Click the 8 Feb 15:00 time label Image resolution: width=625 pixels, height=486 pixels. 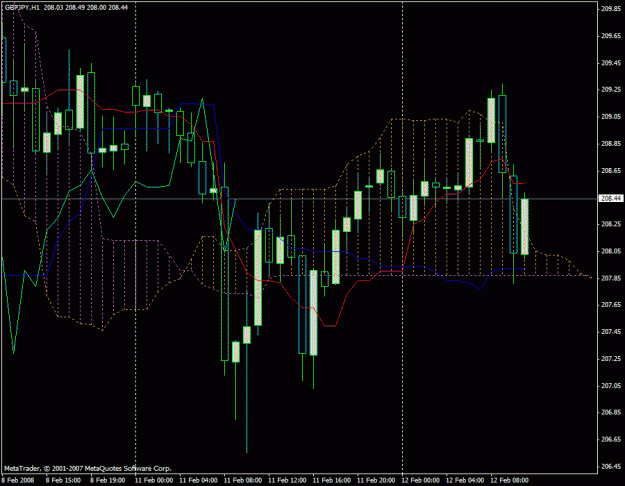click(63, 480)
